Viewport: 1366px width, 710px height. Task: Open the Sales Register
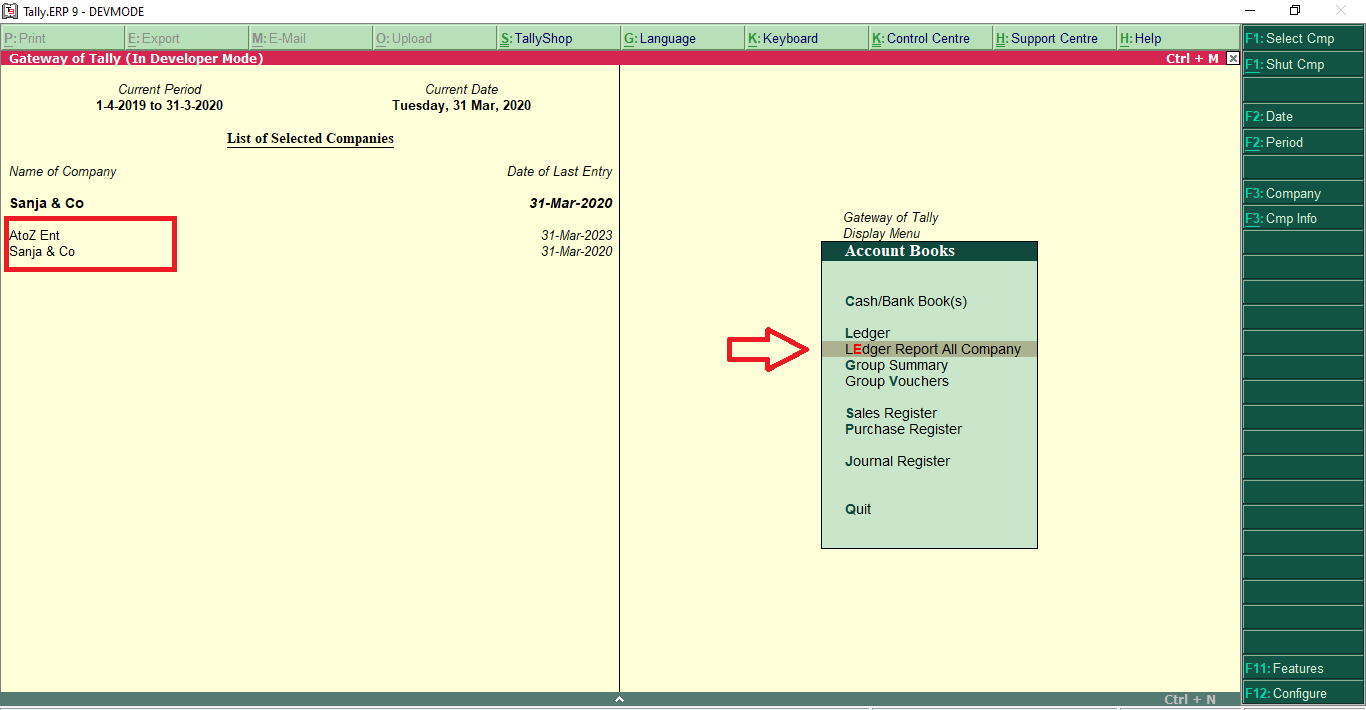pos(891,413)
